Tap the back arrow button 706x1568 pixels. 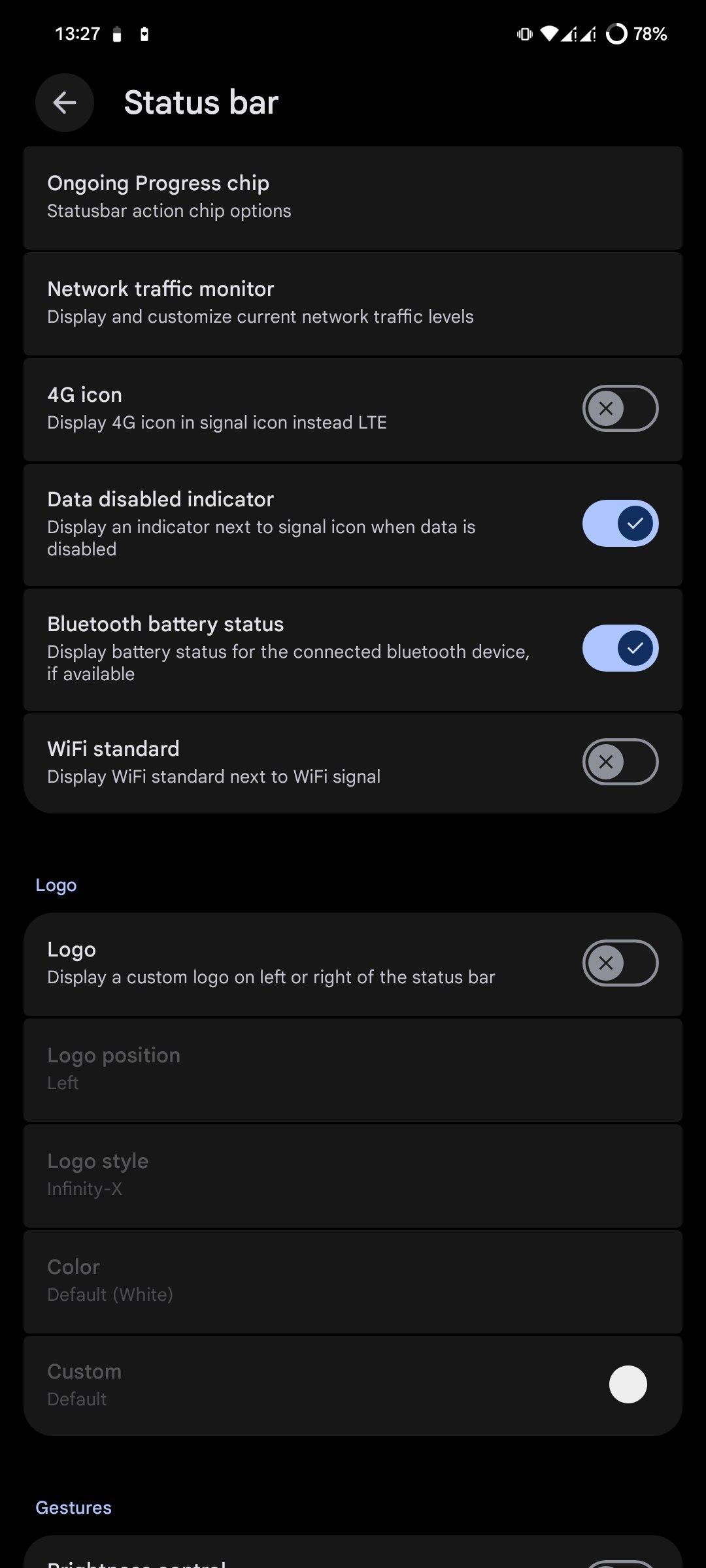pyautogui.click(x=65, y=103)
